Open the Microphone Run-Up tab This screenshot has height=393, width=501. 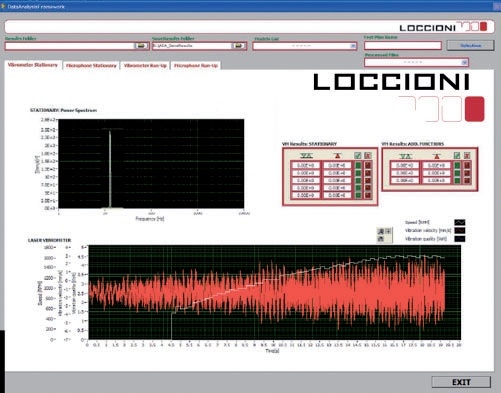point(196,66)
